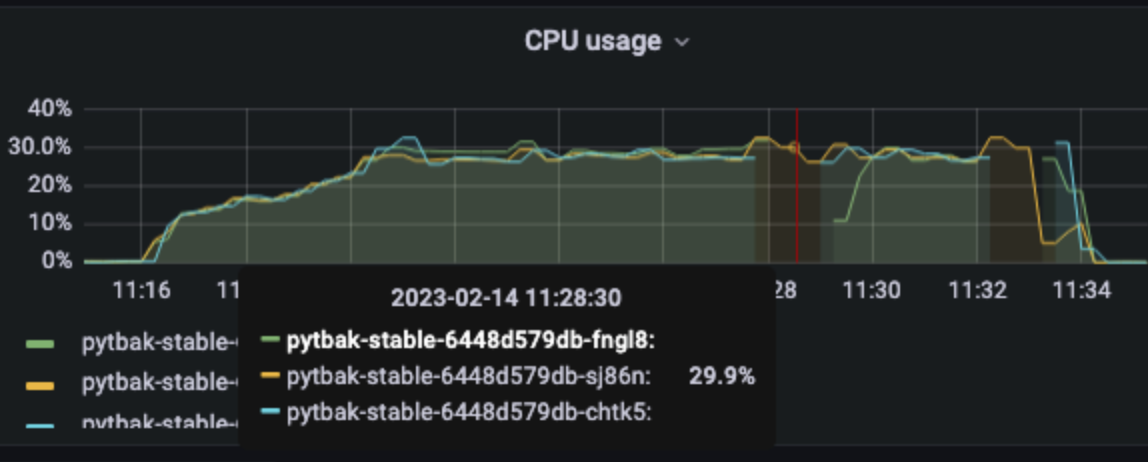Toggle the second pytbak-stable legend series
The image size is (1148, 462).
160,383
